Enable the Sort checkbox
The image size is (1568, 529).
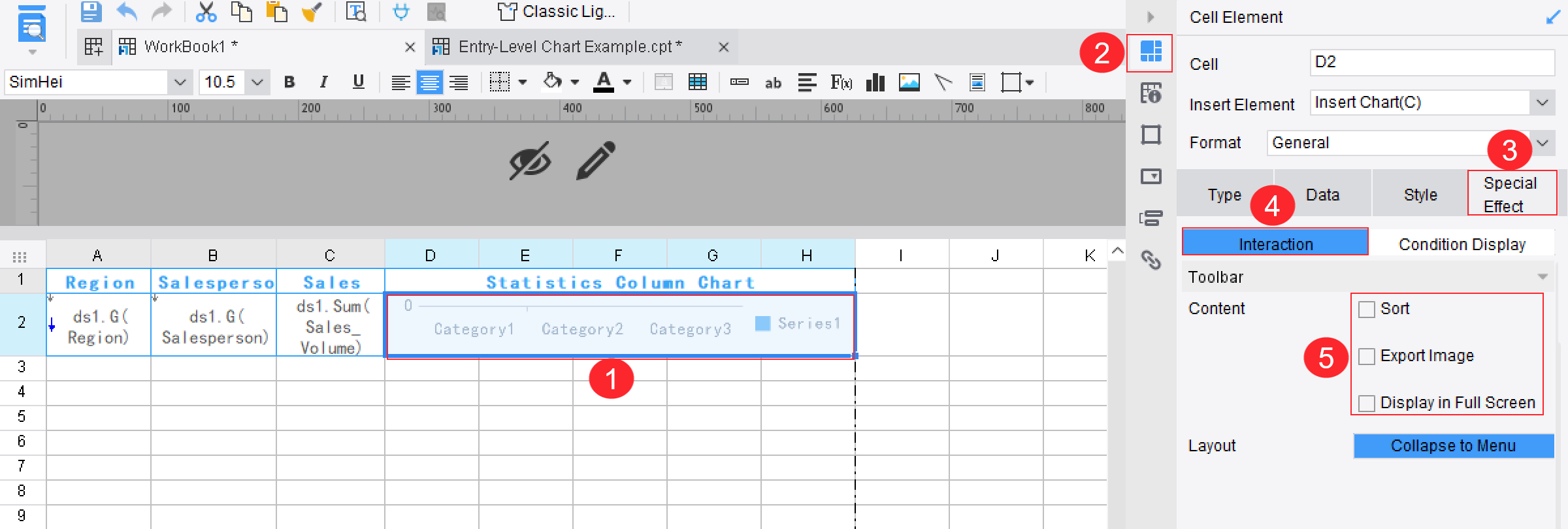(1366, 310)
